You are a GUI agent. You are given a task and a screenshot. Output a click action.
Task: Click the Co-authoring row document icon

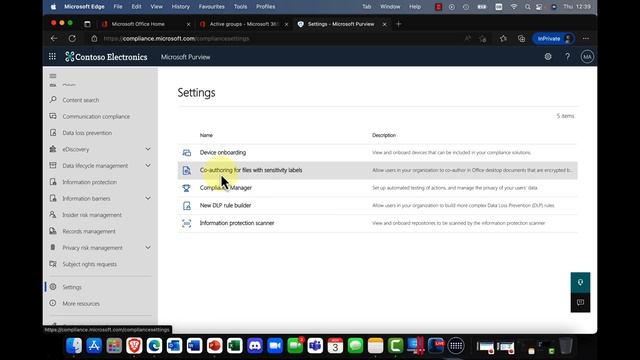(187, 170)
